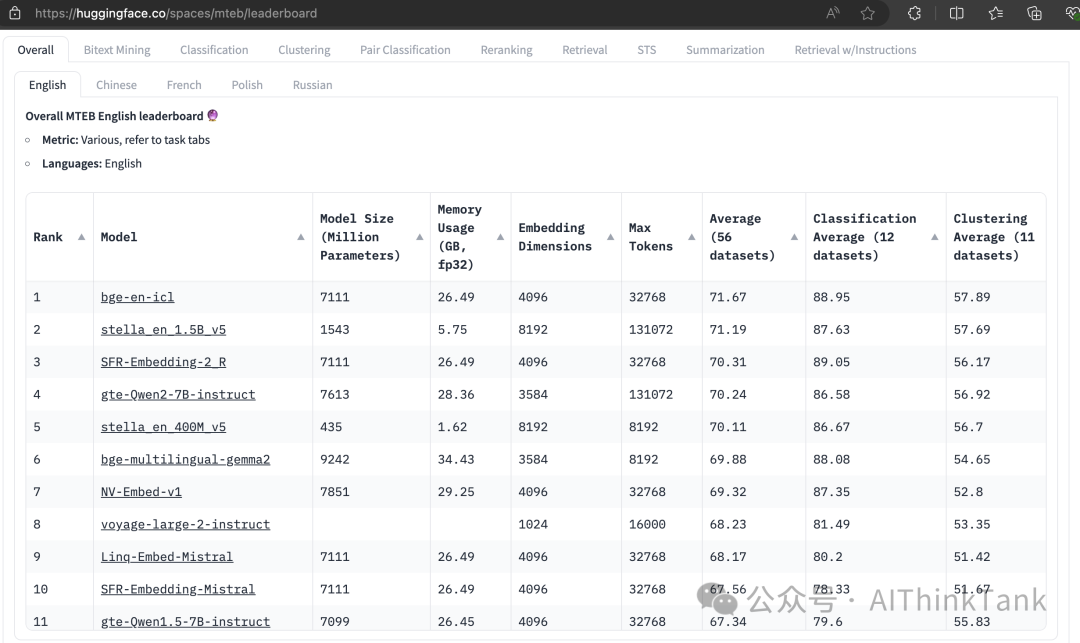Click max tokens 16000 cell
This screenshot has width=1080, height=643.
(647, 524)
